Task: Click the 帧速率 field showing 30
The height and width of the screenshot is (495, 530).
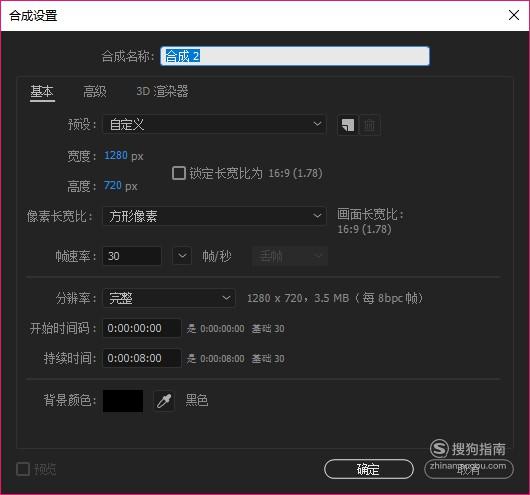Action: pos(132,256)
